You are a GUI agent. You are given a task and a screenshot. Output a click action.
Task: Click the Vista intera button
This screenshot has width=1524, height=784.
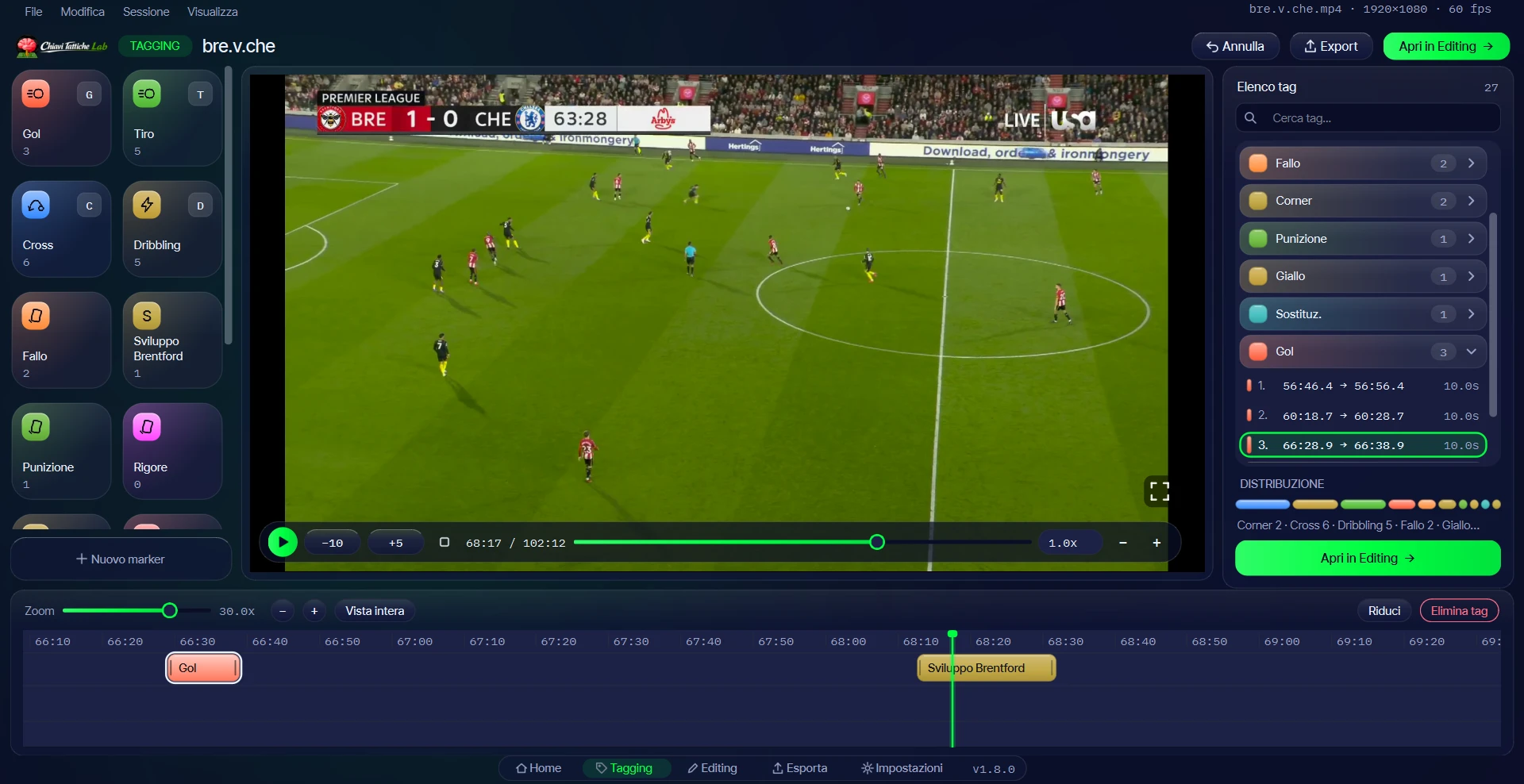click(x=375, y=611)
